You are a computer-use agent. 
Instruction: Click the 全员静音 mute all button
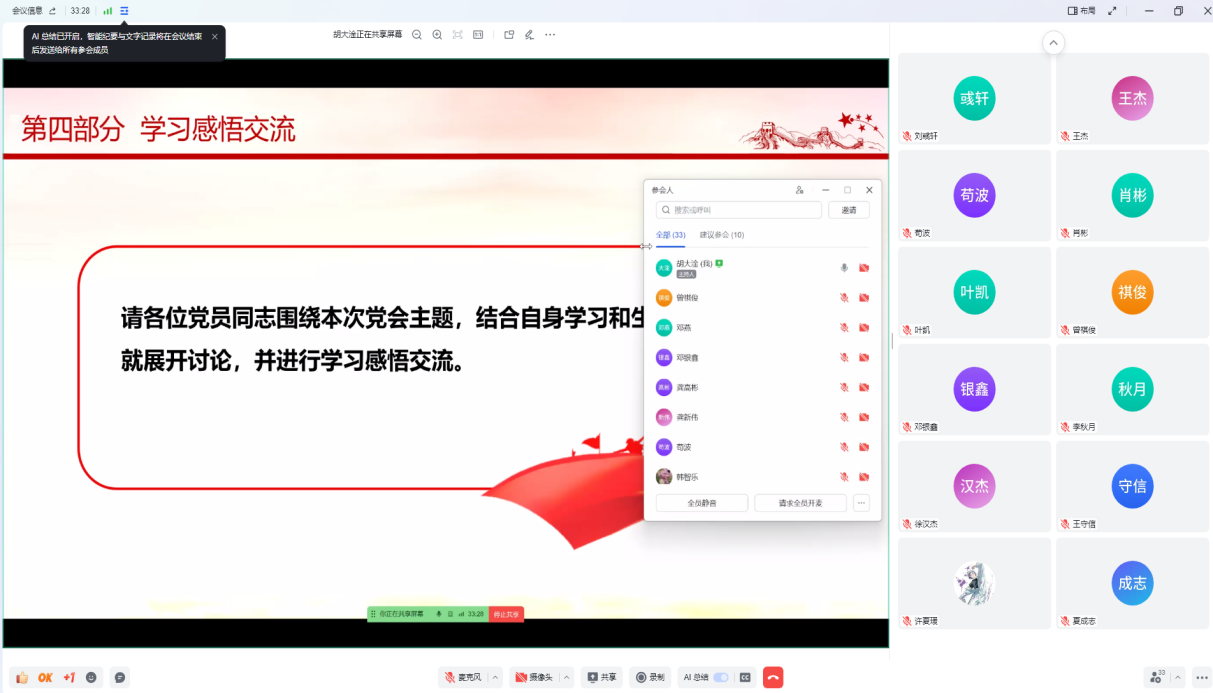(x=701, y=502)
